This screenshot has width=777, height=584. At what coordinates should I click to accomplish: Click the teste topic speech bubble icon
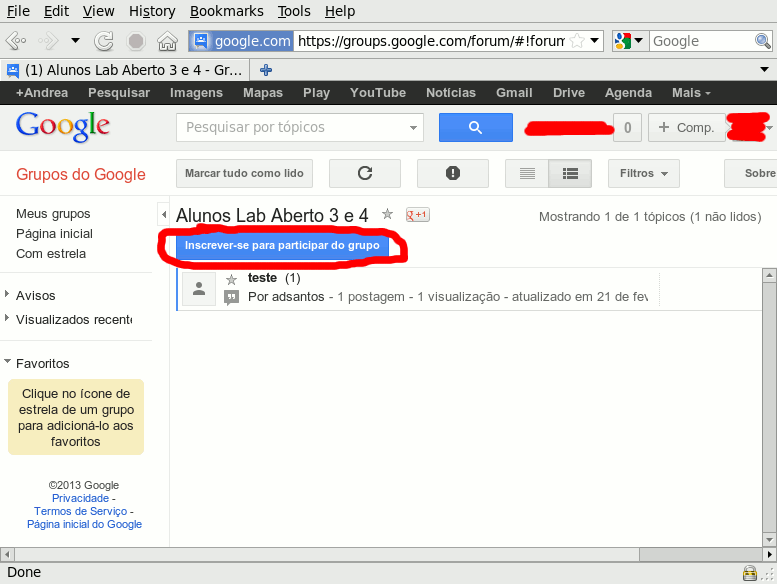pos(231,298)
